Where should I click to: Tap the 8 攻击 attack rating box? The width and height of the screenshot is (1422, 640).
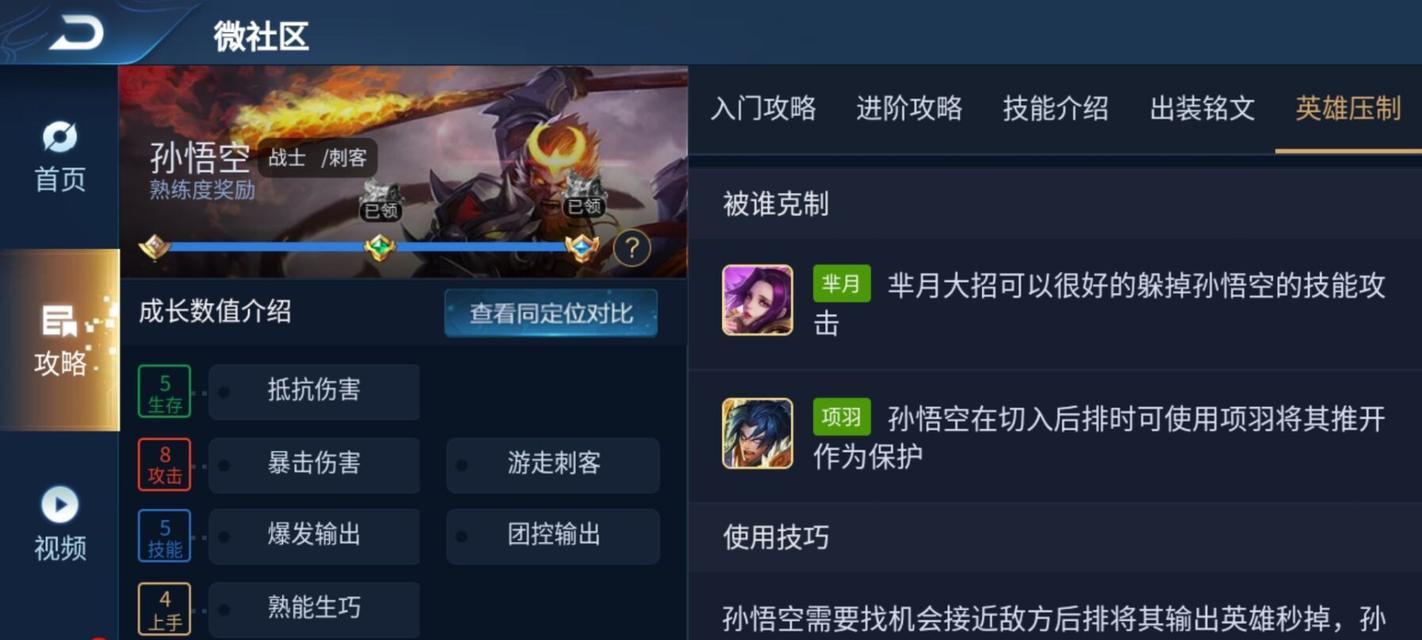click(x=165, y=465)
